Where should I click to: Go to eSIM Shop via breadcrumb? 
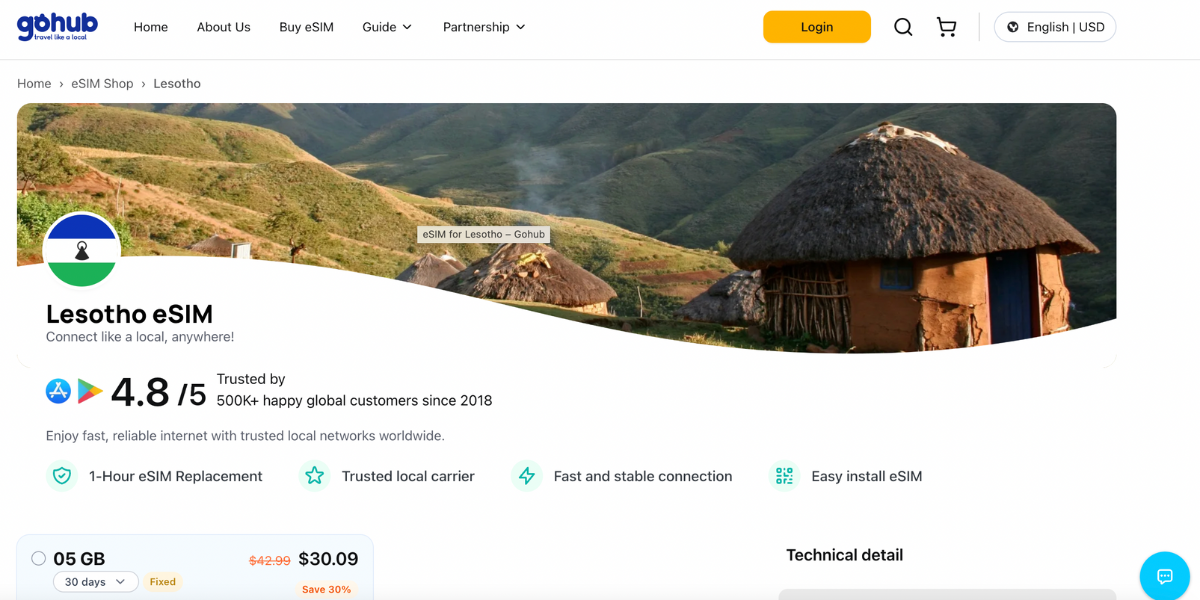(x=102, y=83)
